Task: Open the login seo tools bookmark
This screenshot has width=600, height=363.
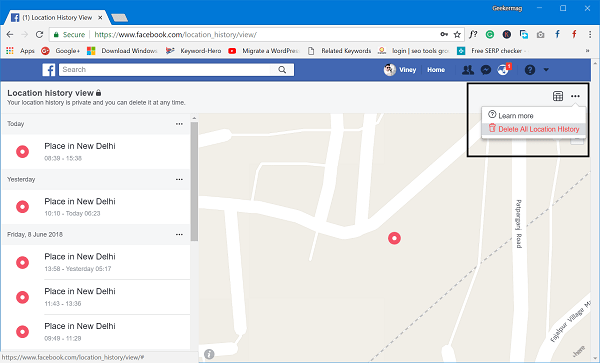Action: tap(413, 51)
